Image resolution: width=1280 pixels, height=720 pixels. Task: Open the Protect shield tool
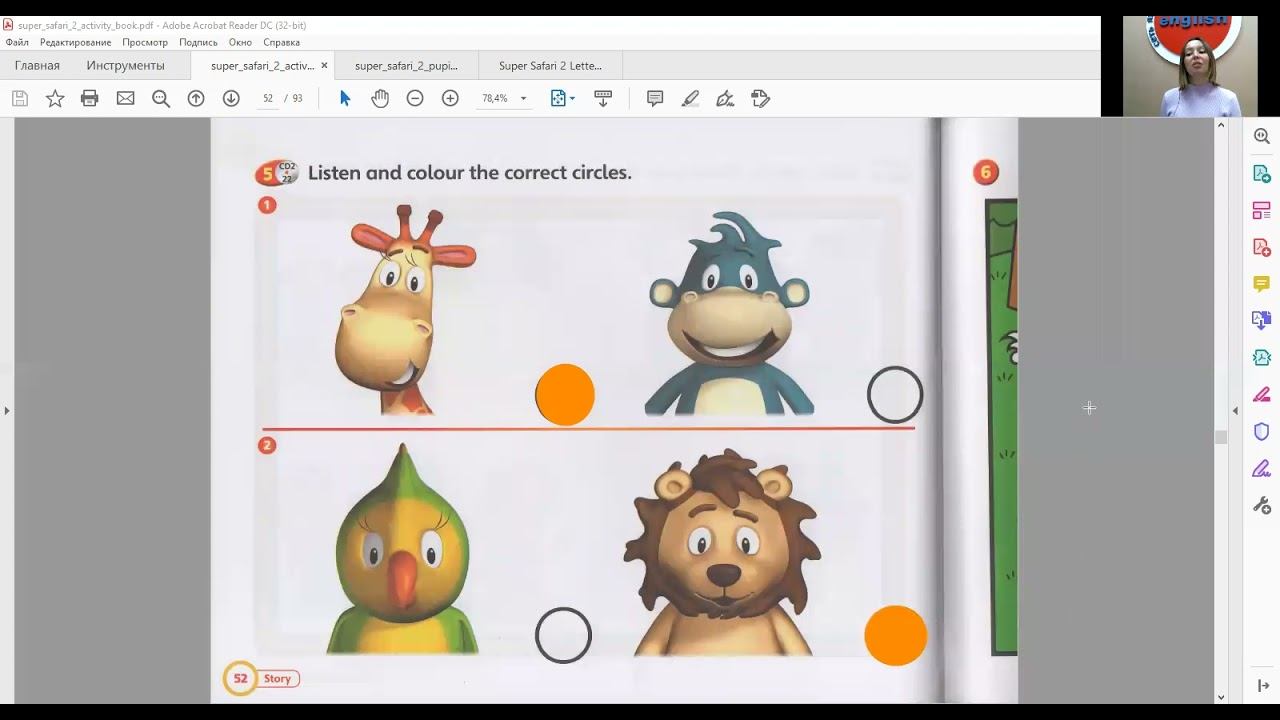[1262, 431]
